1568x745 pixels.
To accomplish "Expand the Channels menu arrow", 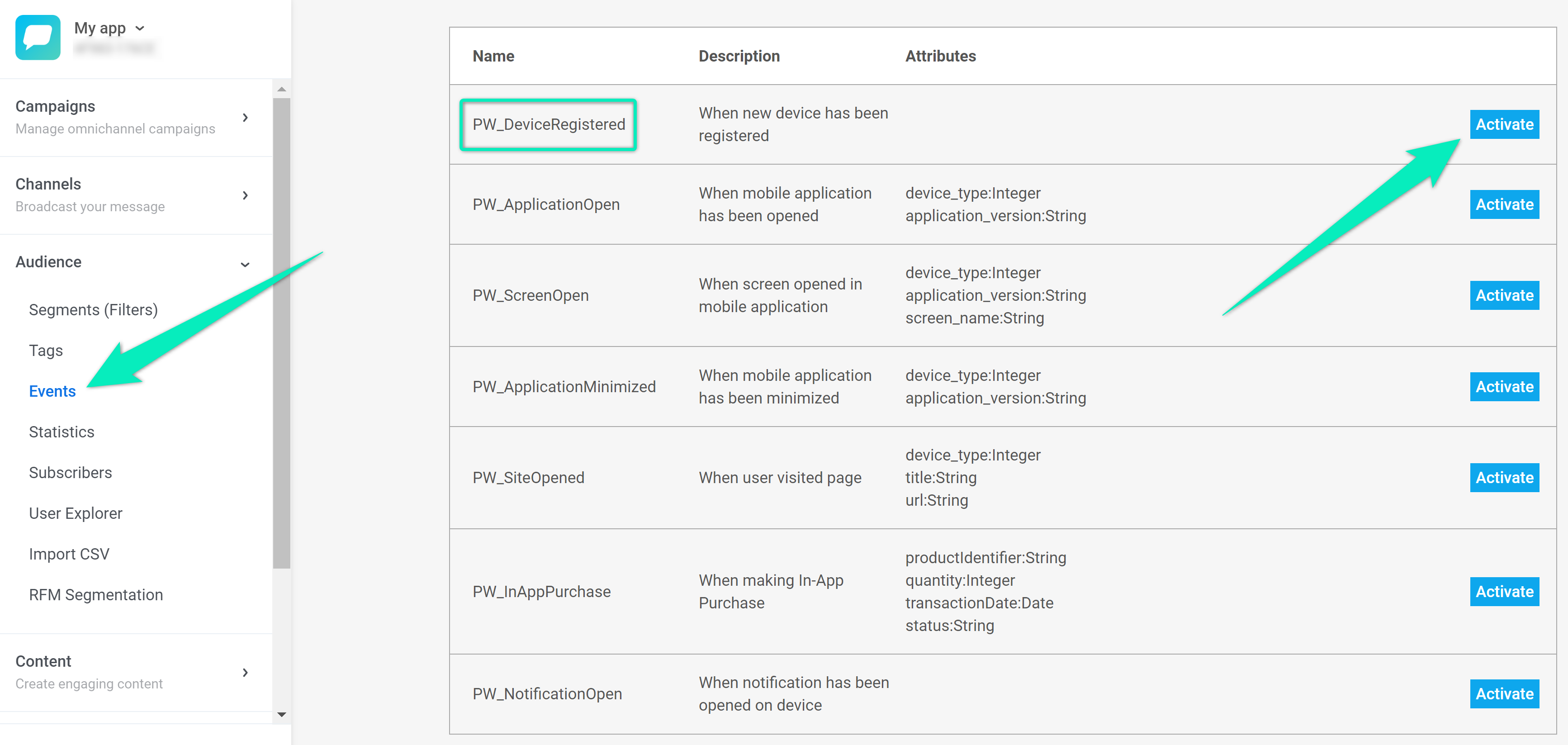I will tap(245, 195).
